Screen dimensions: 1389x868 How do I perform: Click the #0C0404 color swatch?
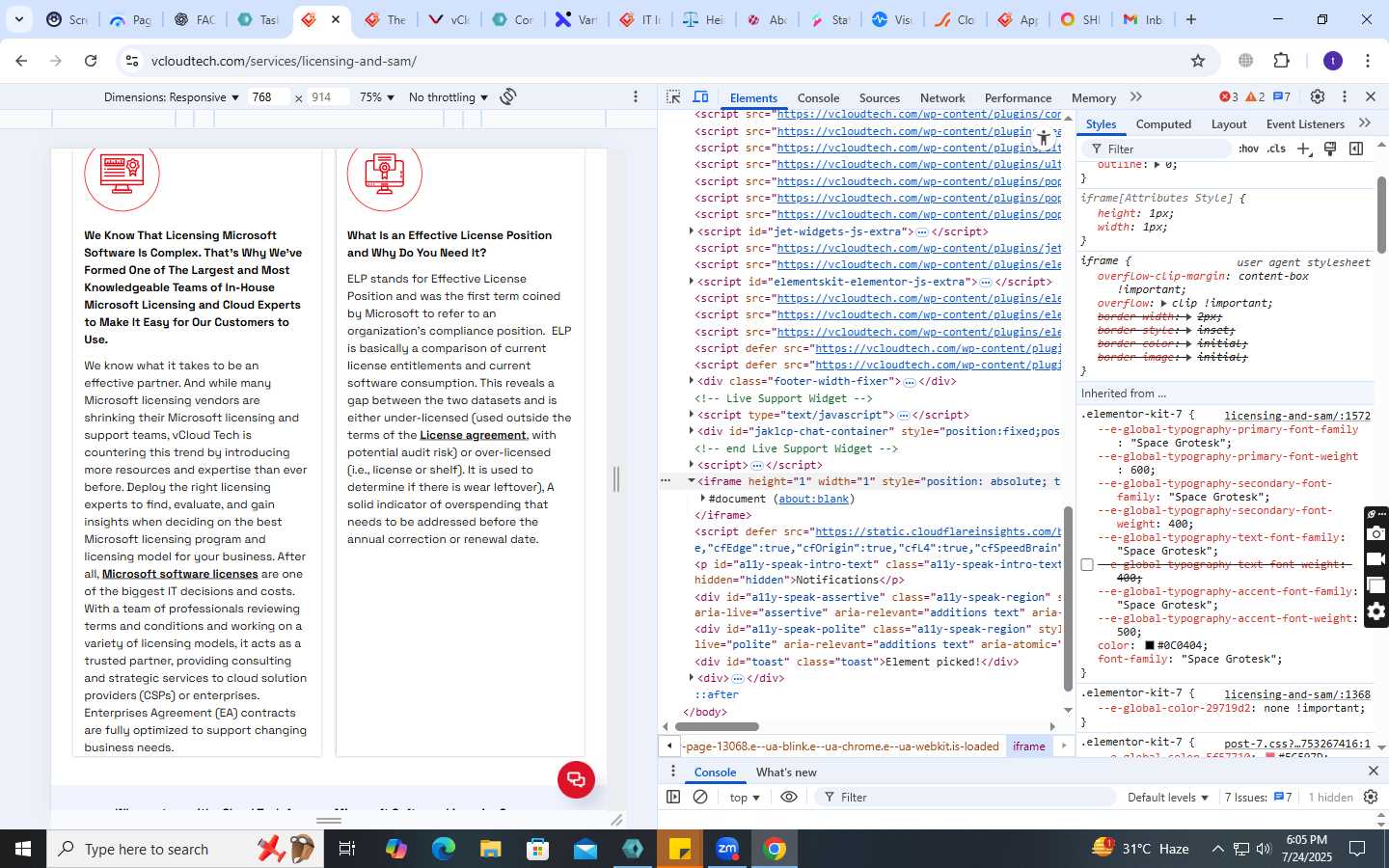[1150, 645]
